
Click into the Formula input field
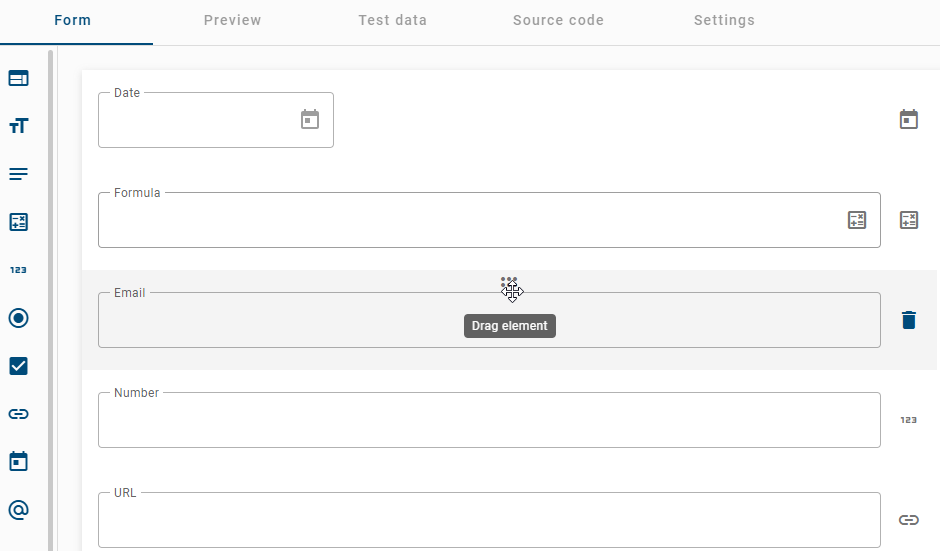(x=489, y=220)
